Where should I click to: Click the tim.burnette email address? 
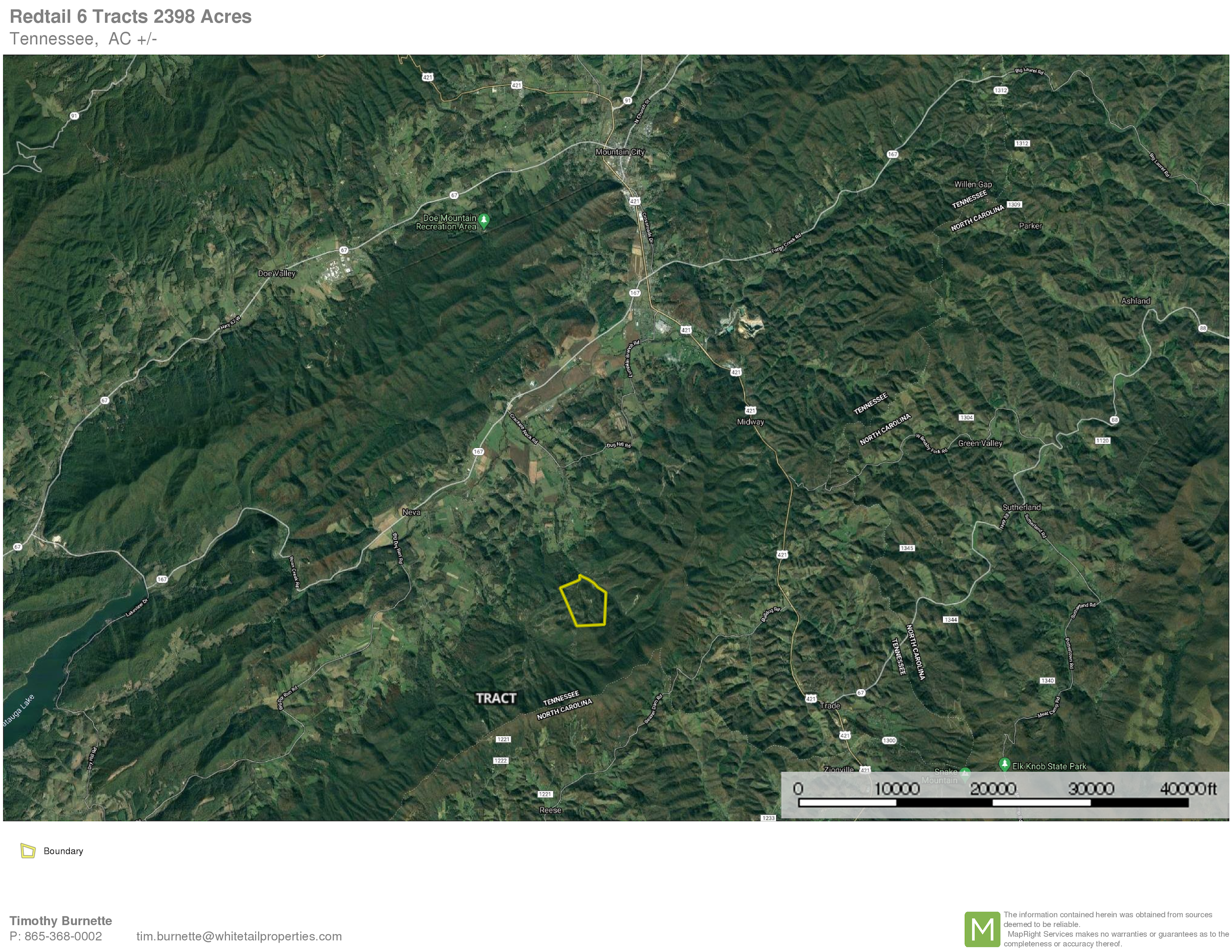(239, 936)
